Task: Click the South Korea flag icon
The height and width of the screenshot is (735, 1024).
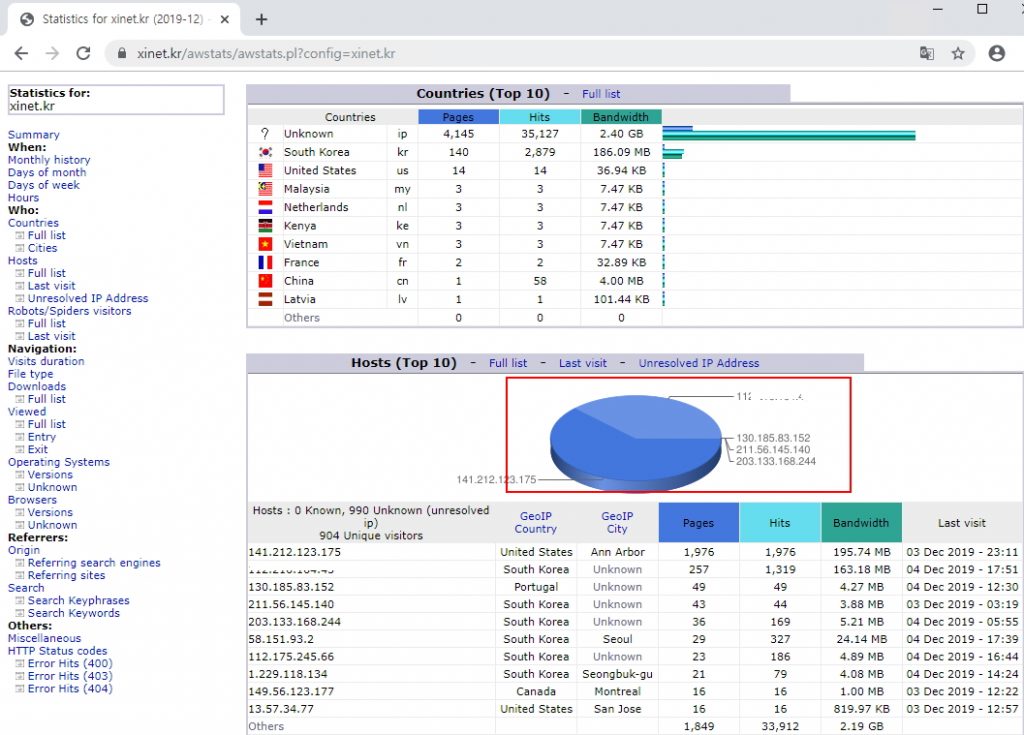Action: pos(265,152)
